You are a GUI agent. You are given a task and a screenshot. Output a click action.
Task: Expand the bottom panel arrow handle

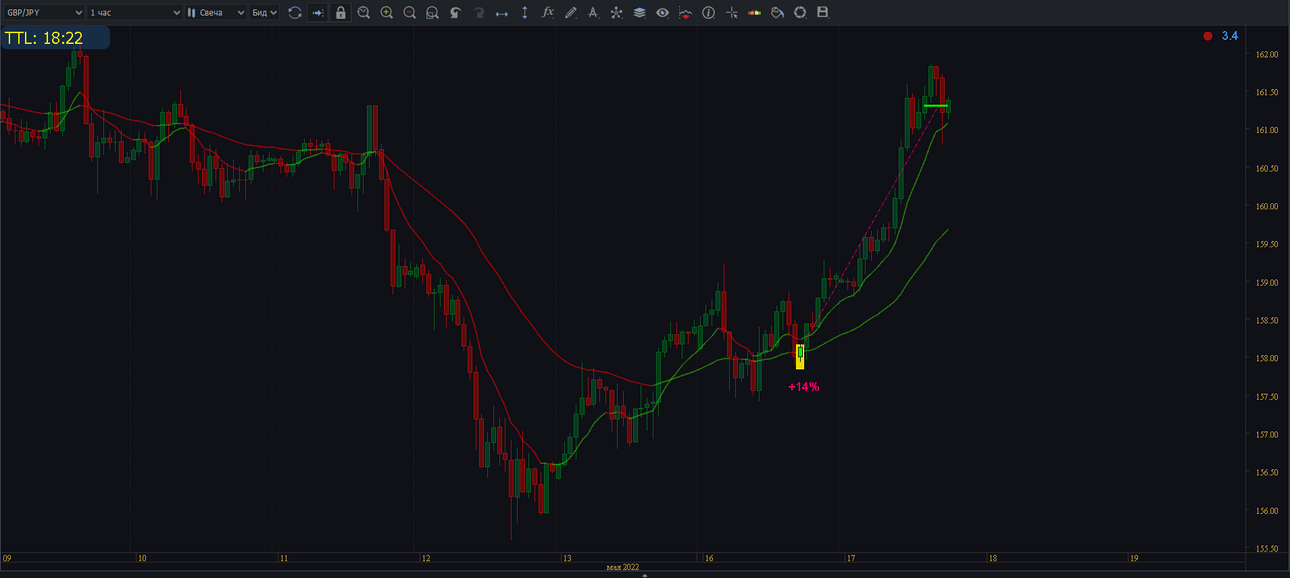[644, 575]
